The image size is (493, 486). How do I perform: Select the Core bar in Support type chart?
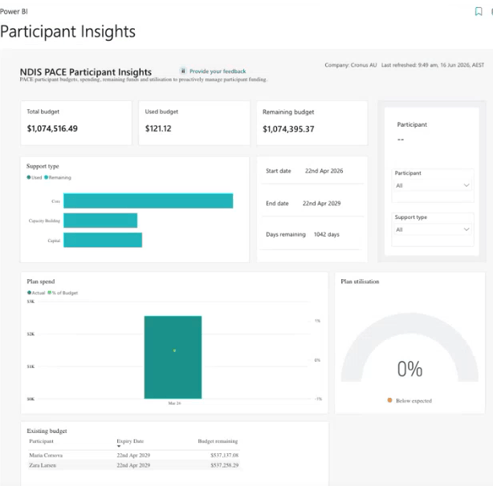point(148,201)
